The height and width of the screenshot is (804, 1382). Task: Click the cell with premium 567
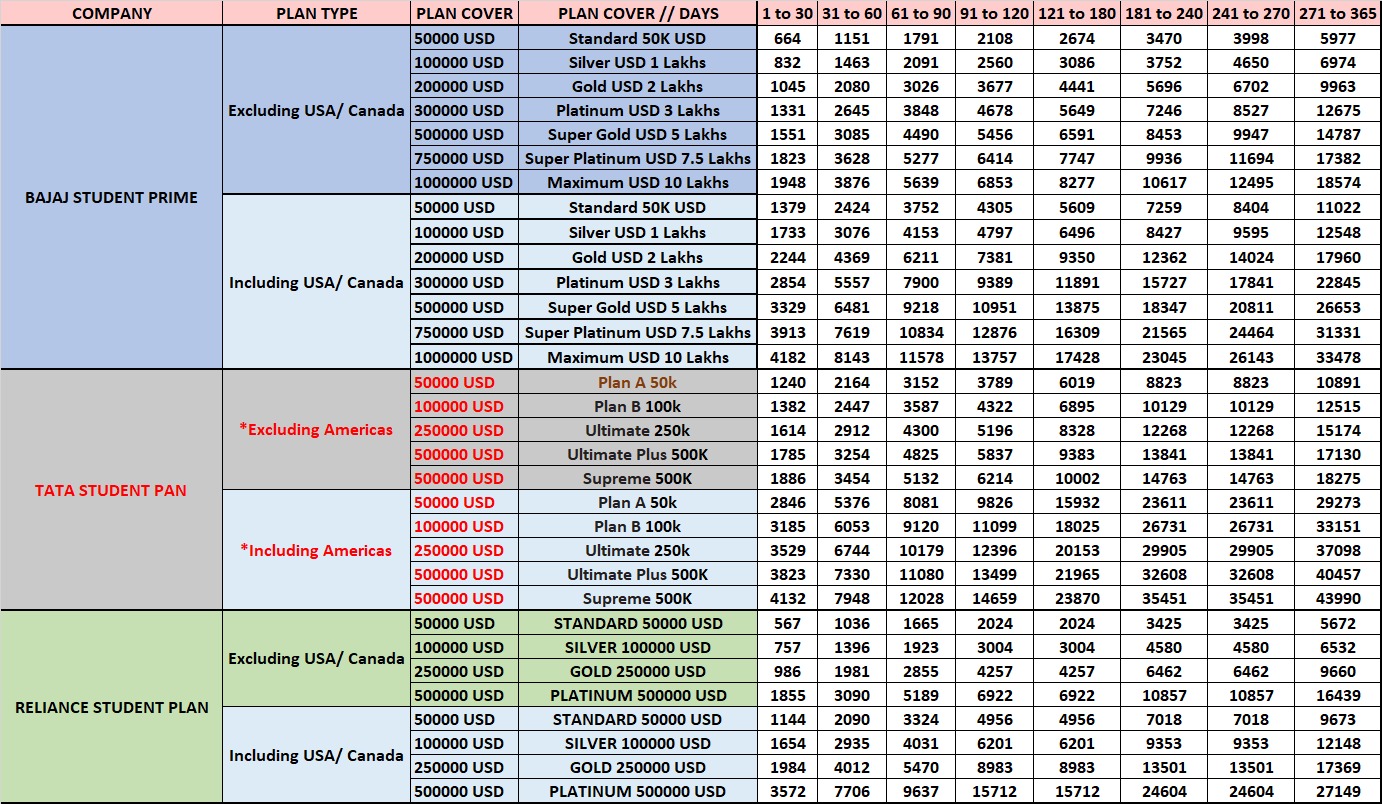click(x=787, y=623)
